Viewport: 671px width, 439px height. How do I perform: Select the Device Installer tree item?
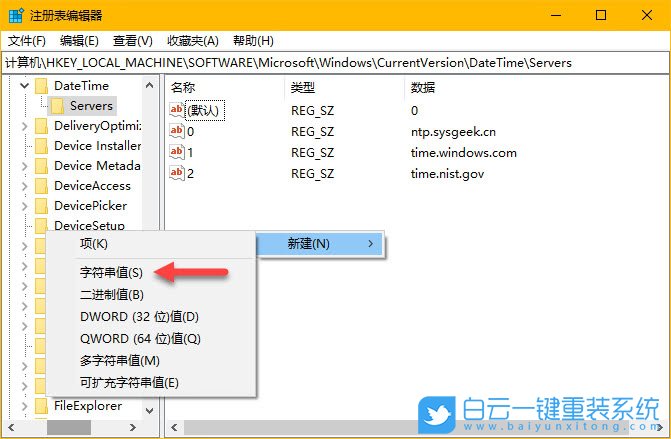[x=98, y=146]
